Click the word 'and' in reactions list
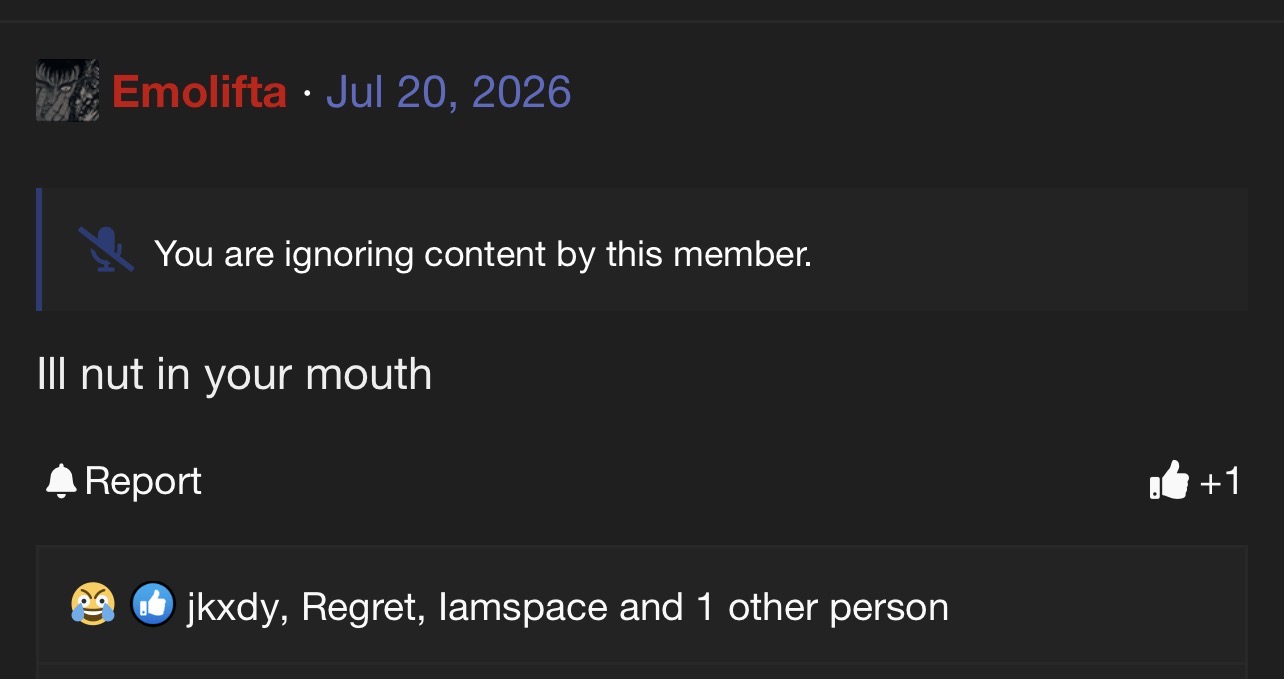Viewport: 1284px width, 679px height. point(651,607)
